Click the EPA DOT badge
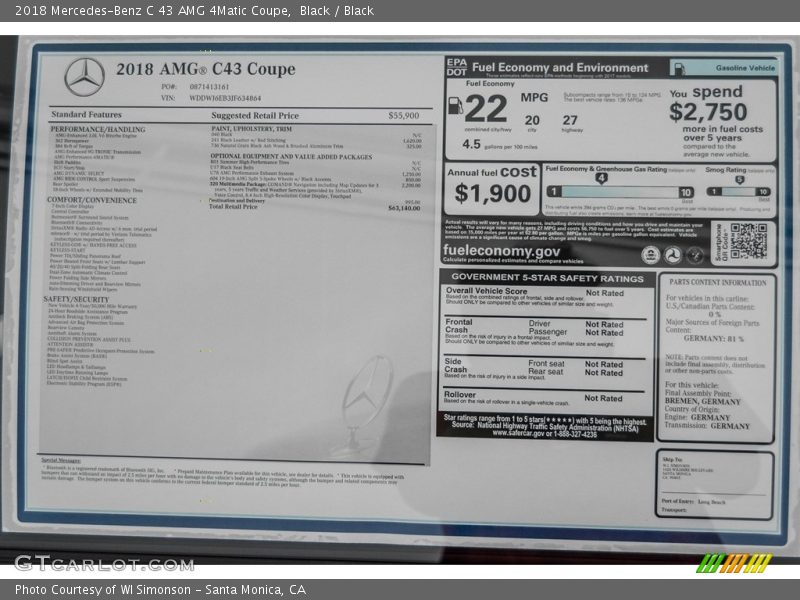Screen dimensions: 800x600 [457, 67]
